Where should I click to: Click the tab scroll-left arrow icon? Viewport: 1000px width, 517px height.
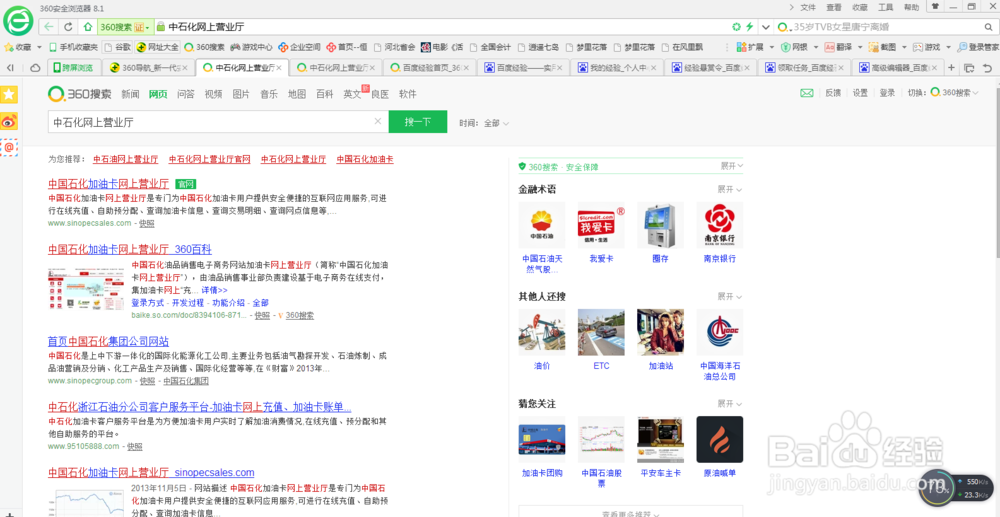click(10, 68)
